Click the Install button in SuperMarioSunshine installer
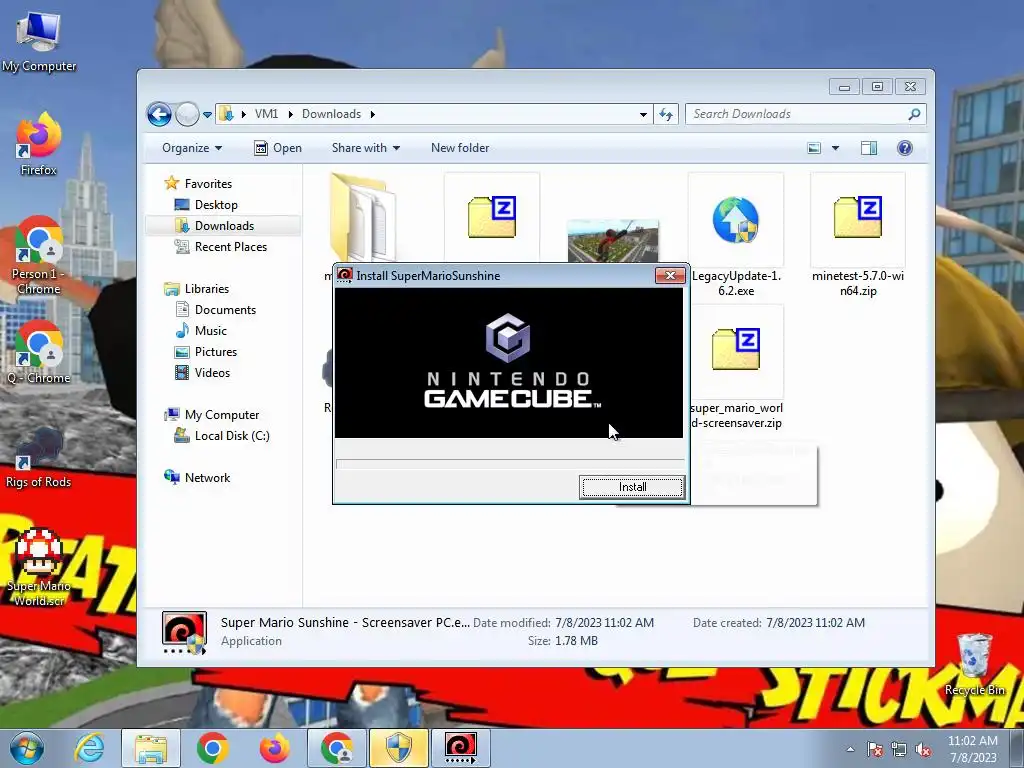Image resolution: width=1024 pixels, height=768 pixels. point(632,487)
